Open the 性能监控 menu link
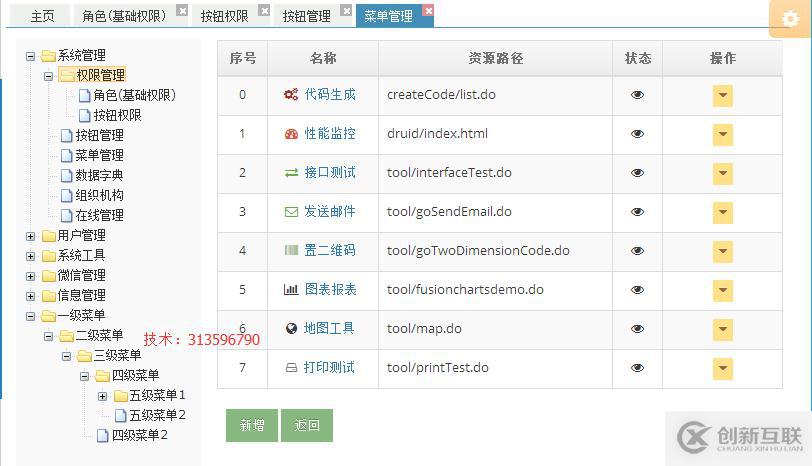The image size is (812, 466). pos(330,134)
